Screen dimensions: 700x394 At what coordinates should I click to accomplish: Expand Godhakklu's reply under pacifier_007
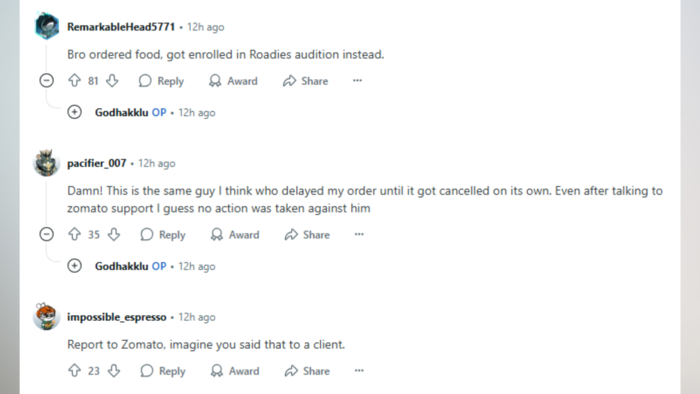tap(75, 266)
